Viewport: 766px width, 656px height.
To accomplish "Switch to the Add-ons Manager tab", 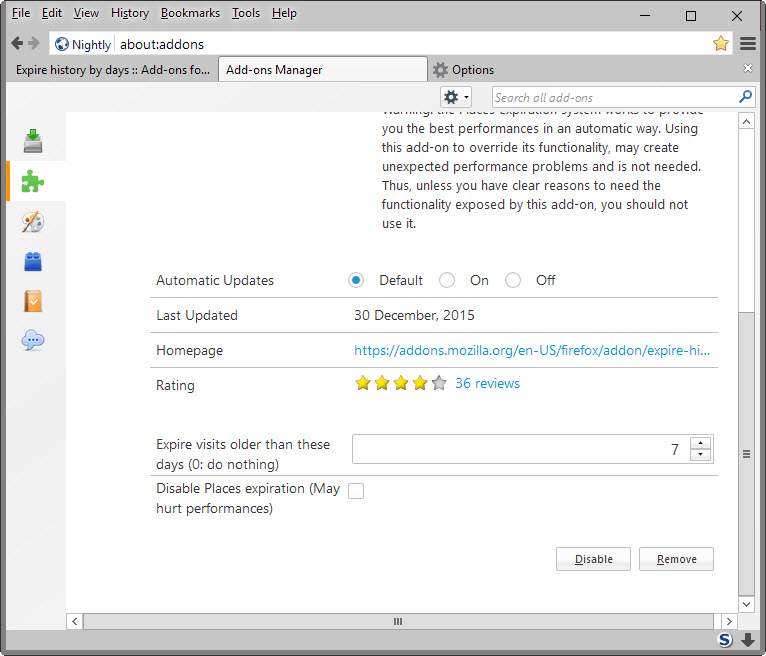I will coord(322,69).
